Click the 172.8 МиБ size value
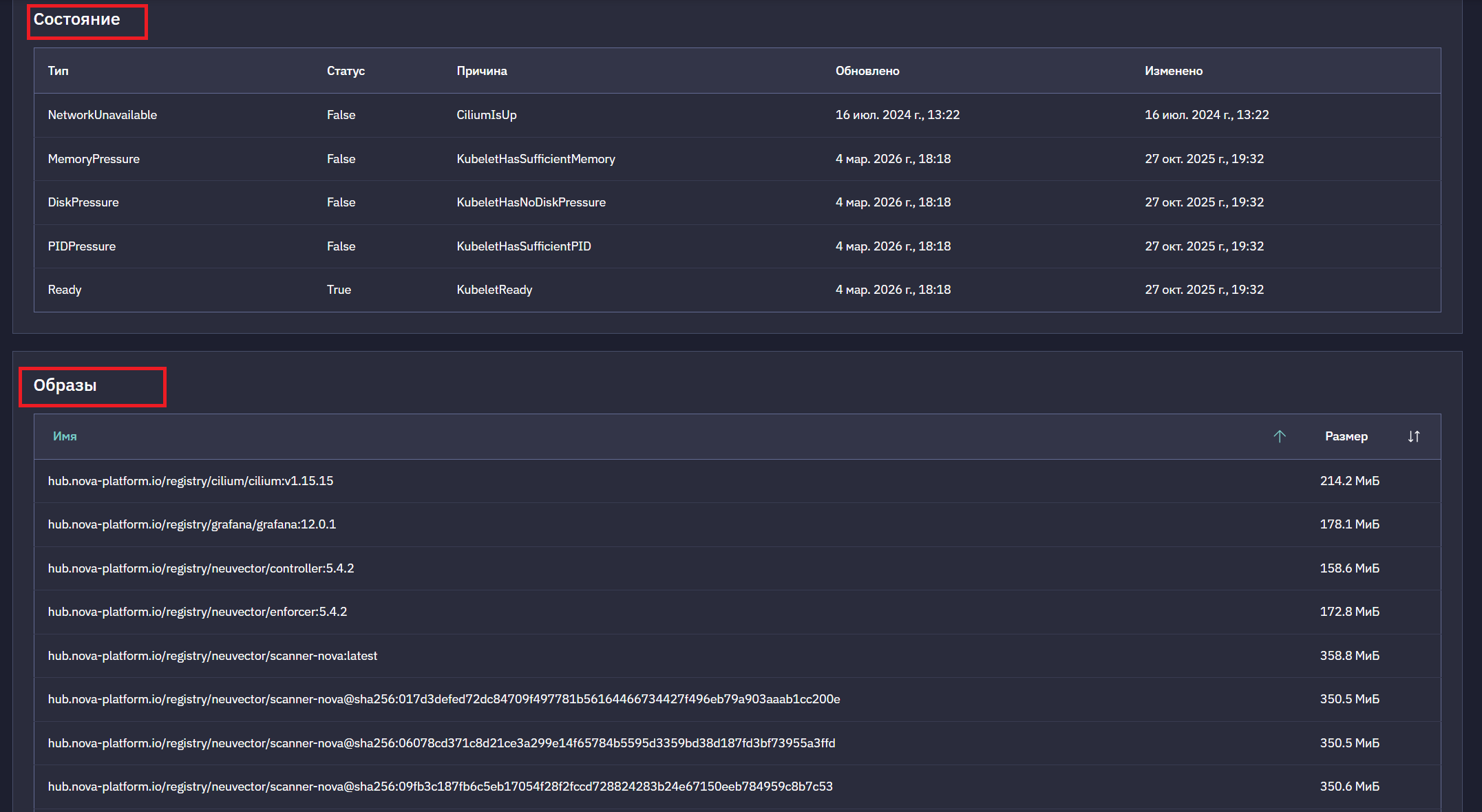Viewport: 1482px width, 812px height. click(1349, 612)
